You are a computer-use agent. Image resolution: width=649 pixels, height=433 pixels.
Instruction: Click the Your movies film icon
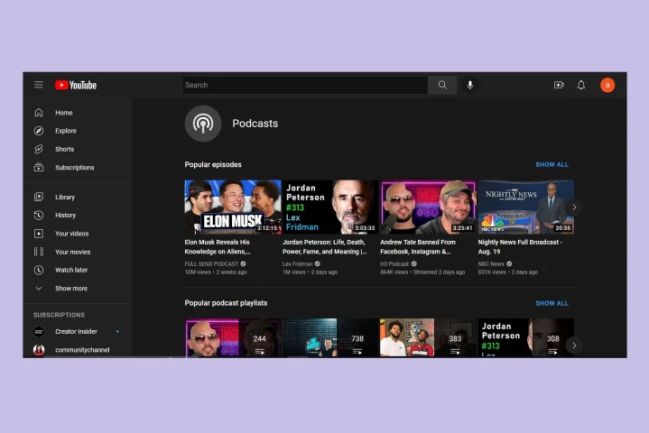click(38, 252)
